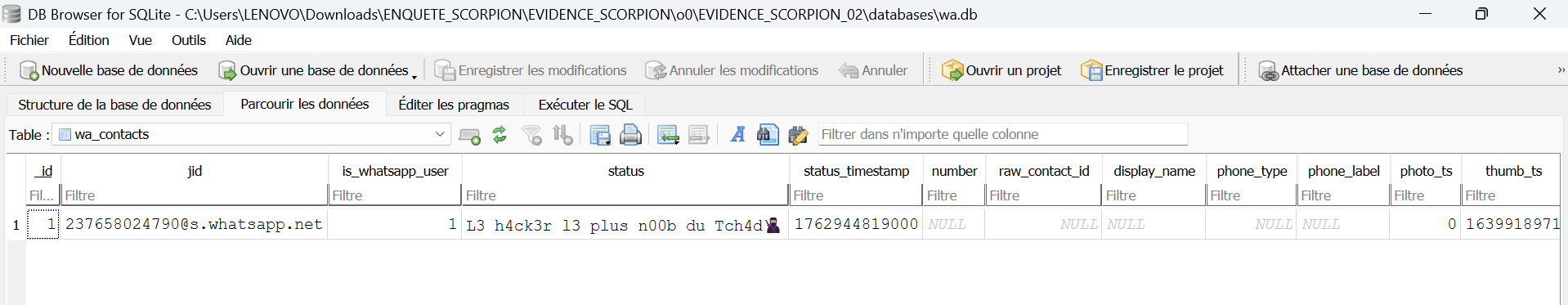Click the insert new record icon
The image size is (1568, 305).
coord(469,135)
